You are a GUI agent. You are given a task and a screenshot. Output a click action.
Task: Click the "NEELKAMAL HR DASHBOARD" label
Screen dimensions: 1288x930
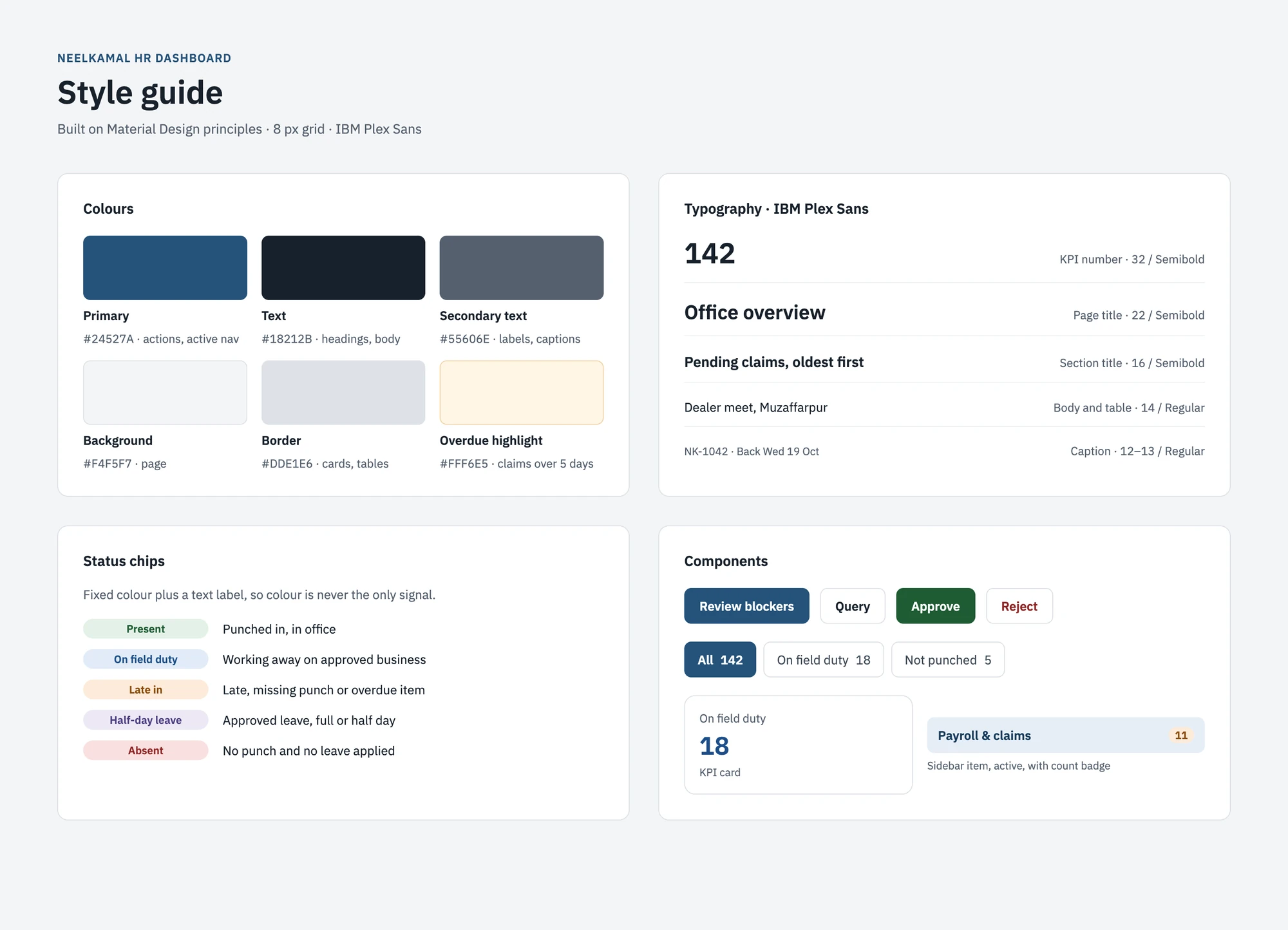(x=144, y=58)
